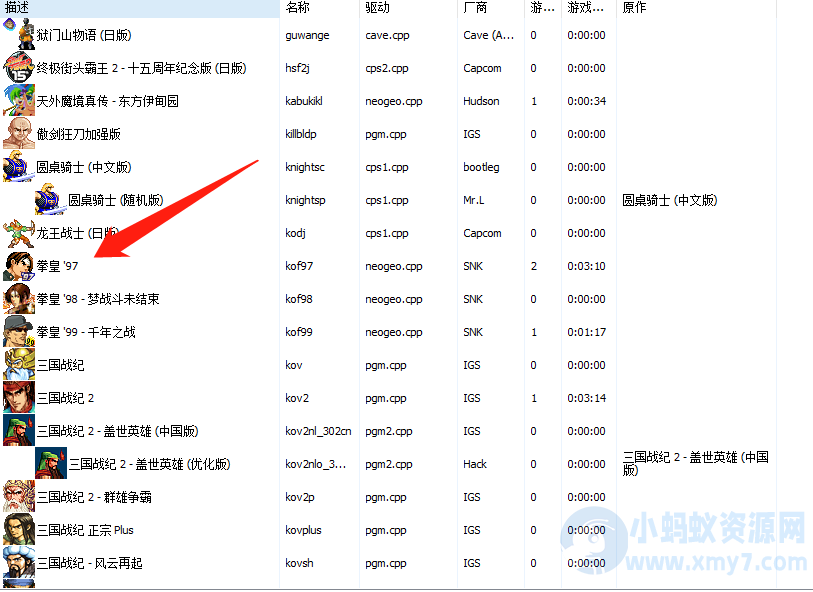
Task: Sort by the 驱动 column header
Action: coord(409,8)
